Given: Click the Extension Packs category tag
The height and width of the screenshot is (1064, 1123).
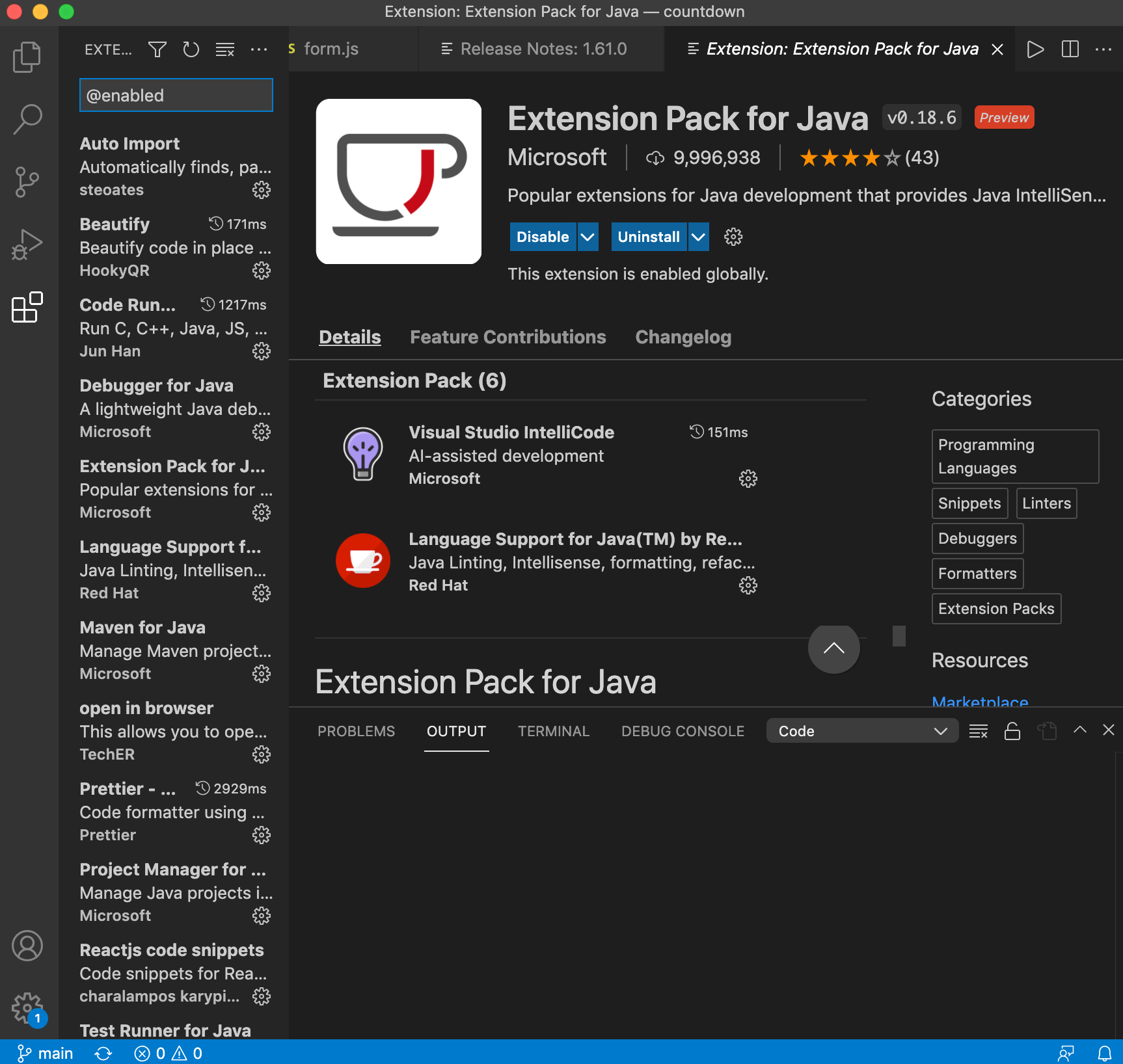Looking at the screenshot, I should point(996,609).
